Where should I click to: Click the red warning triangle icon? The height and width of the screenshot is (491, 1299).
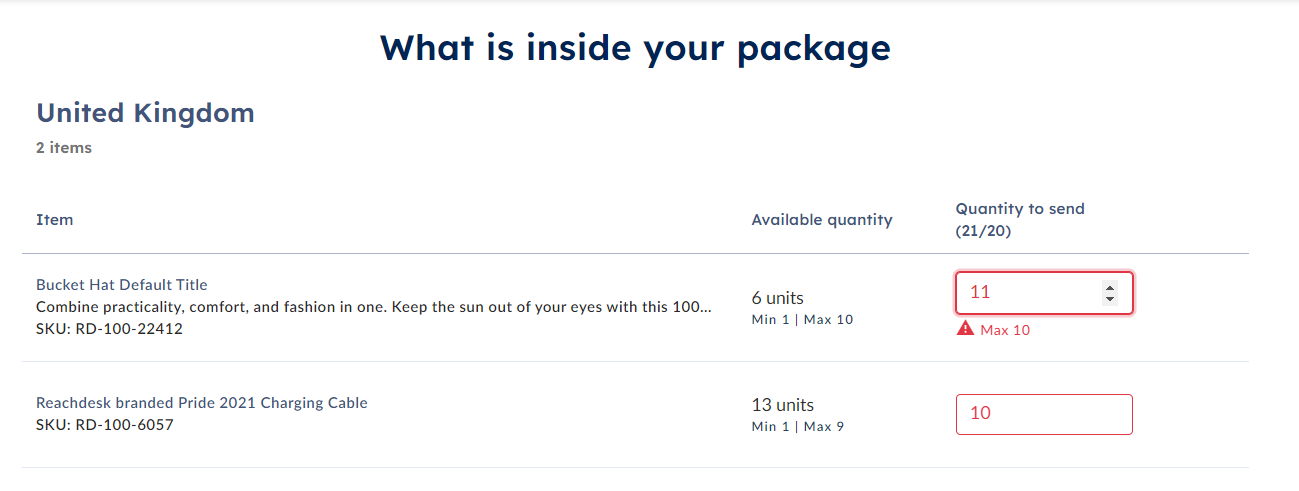[965, 329]
